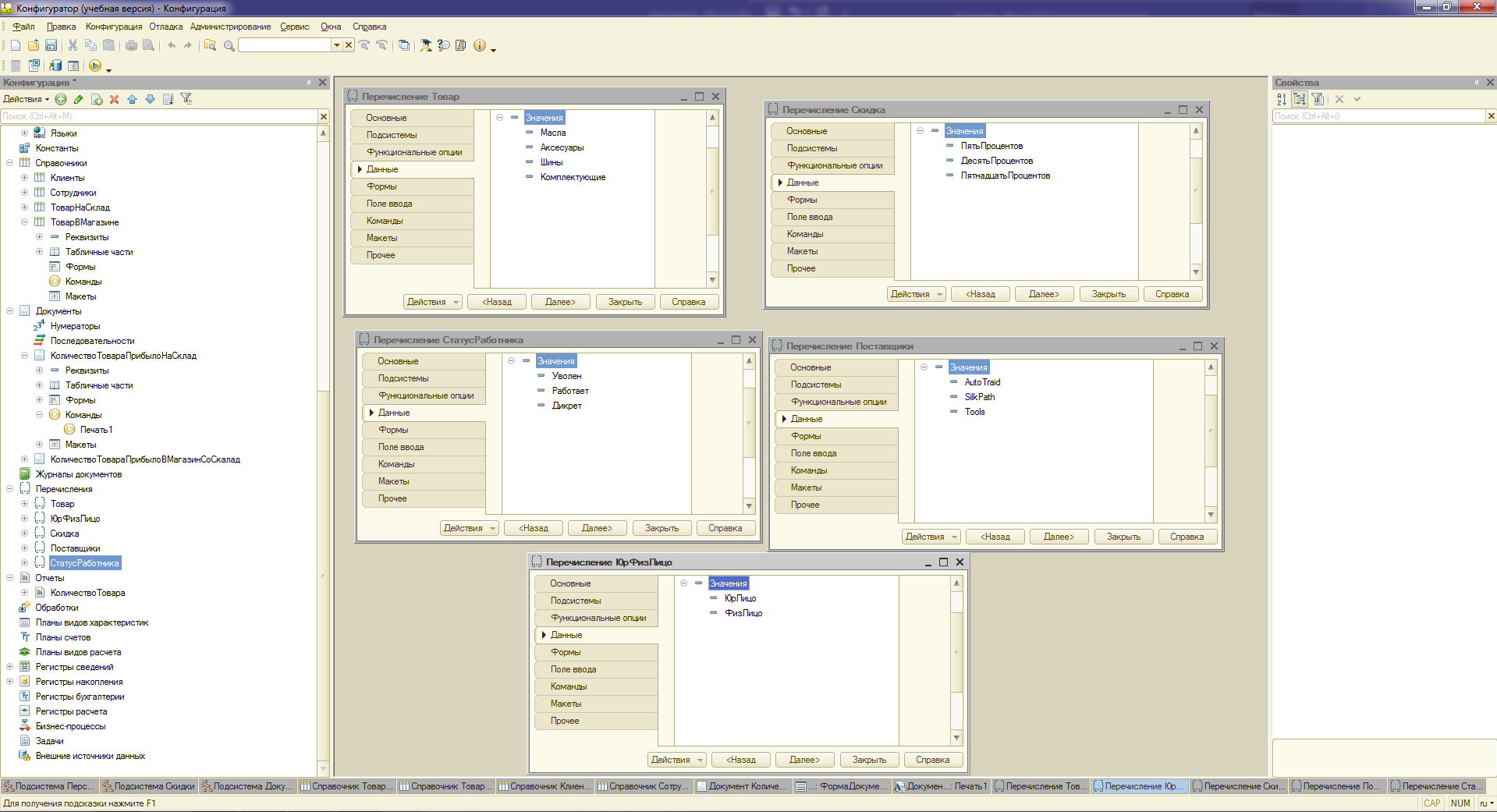Click the Global search folder icon
The height and width of the screenshot is (812, 1497).
(210, 45)
